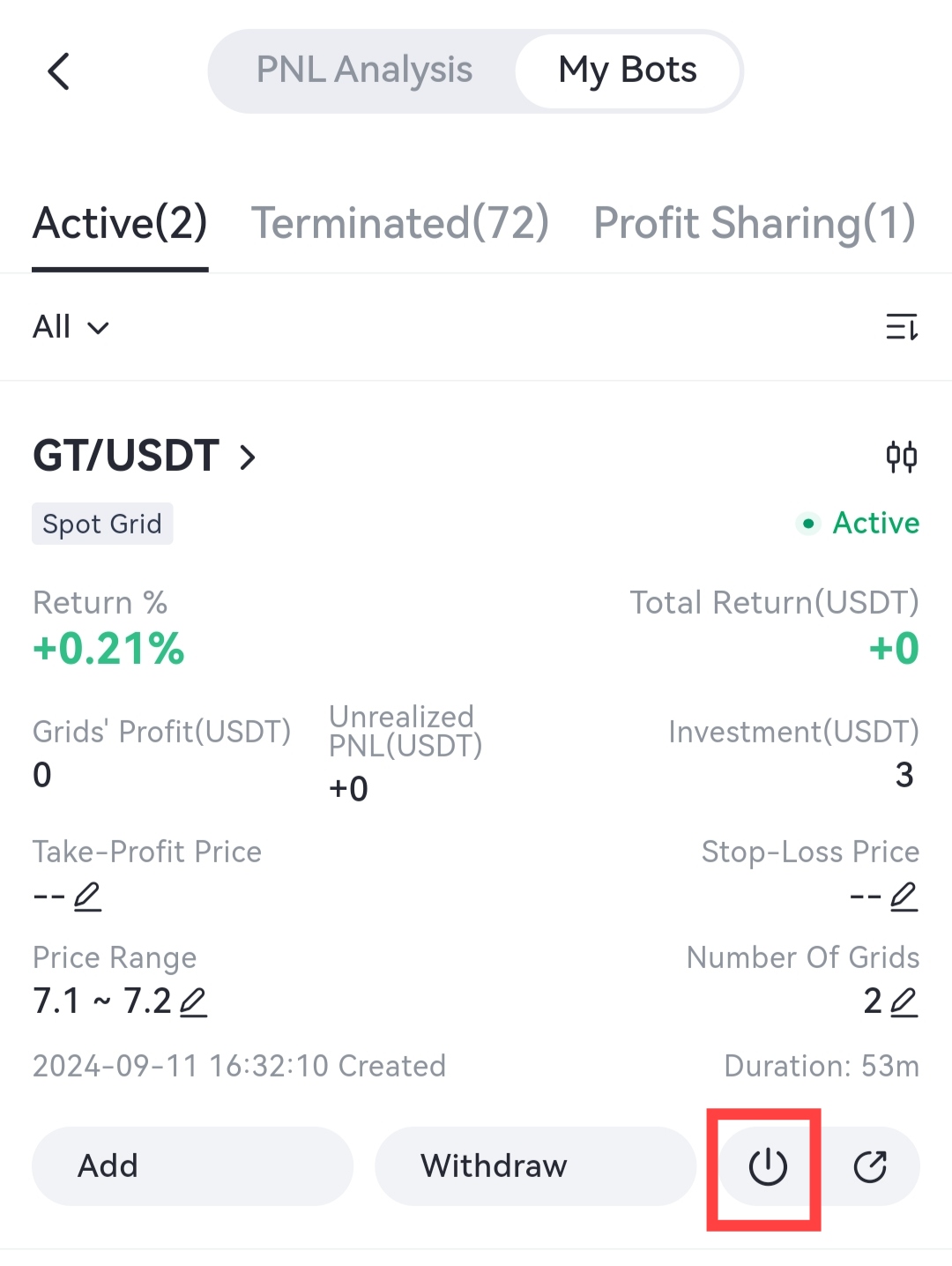
Task: Edit the Take-Profit Price pencil icon
Action: (87, 897)
